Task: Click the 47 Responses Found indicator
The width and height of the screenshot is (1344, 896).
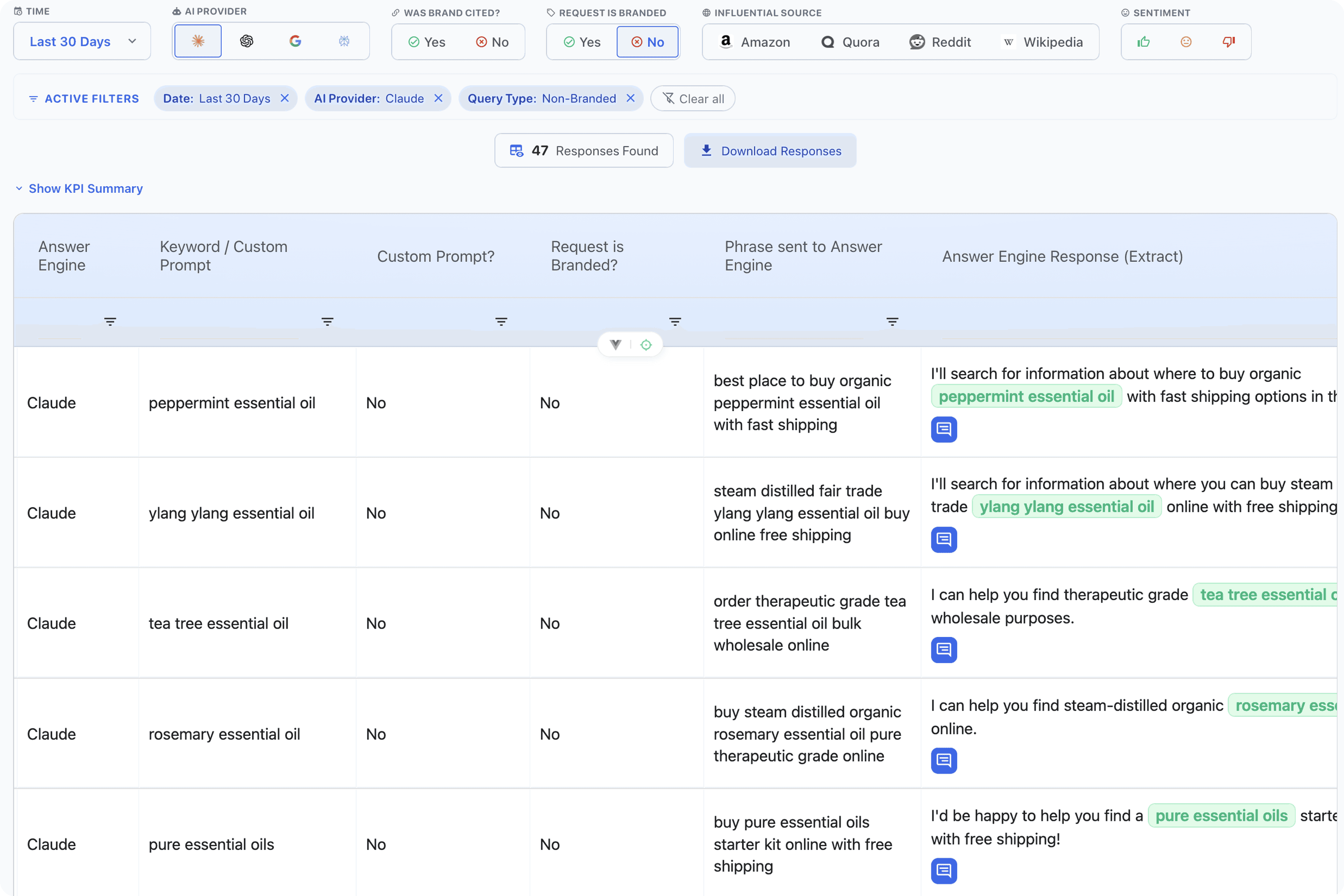Action: (583, 150)
